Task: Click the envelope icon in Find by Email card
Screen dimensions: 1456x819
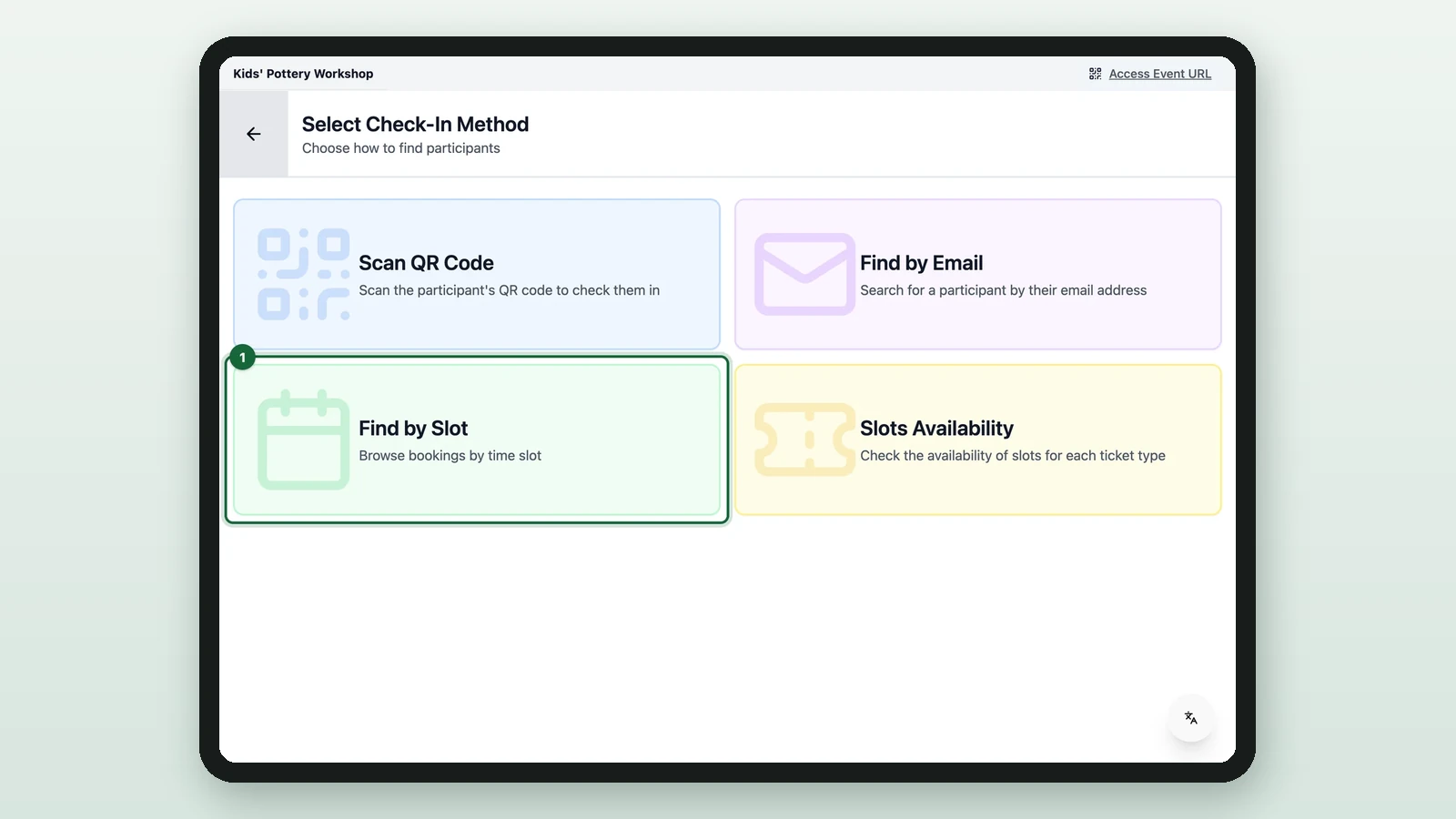Action: coord(804,274)
